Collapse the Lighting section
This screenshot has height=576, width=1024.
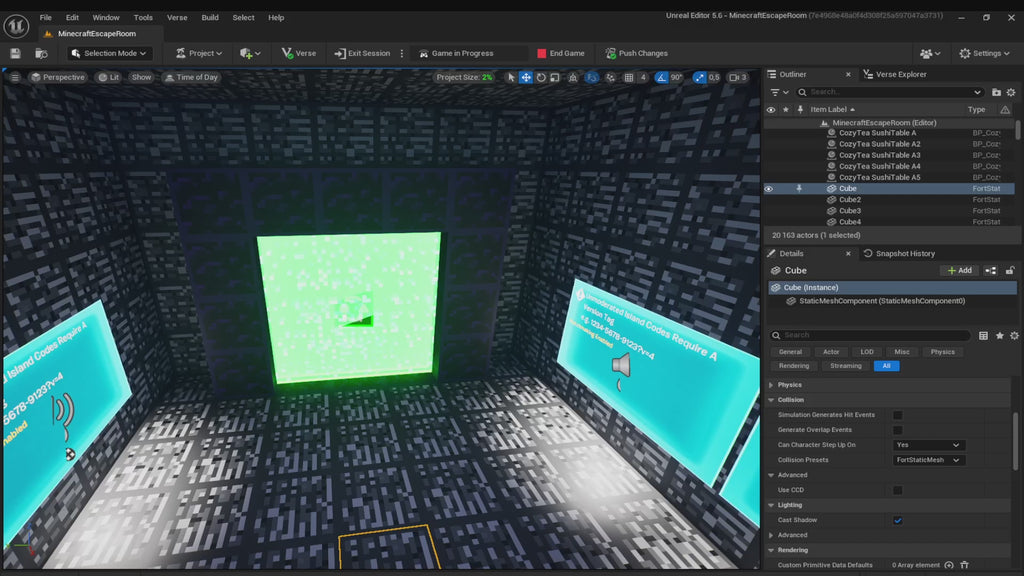771,505
